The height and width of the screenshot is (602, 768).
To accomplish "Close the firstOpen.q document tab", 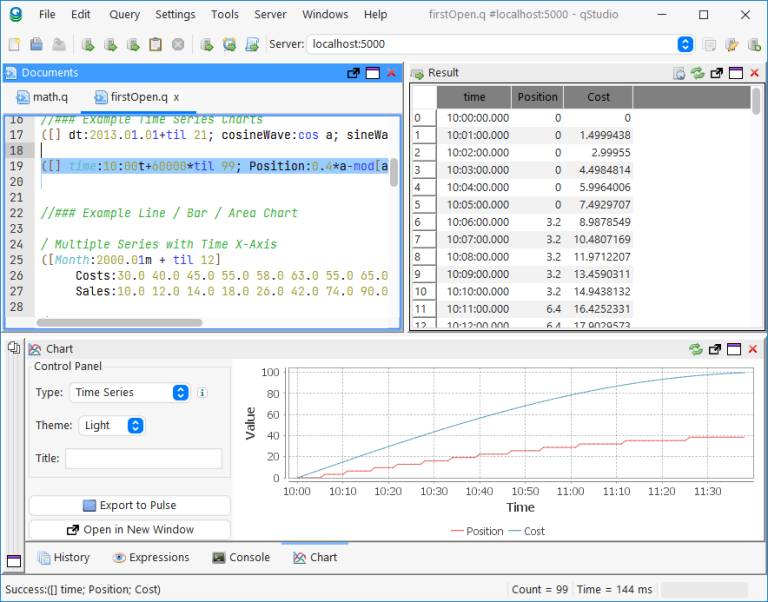I will coord(177,97).
